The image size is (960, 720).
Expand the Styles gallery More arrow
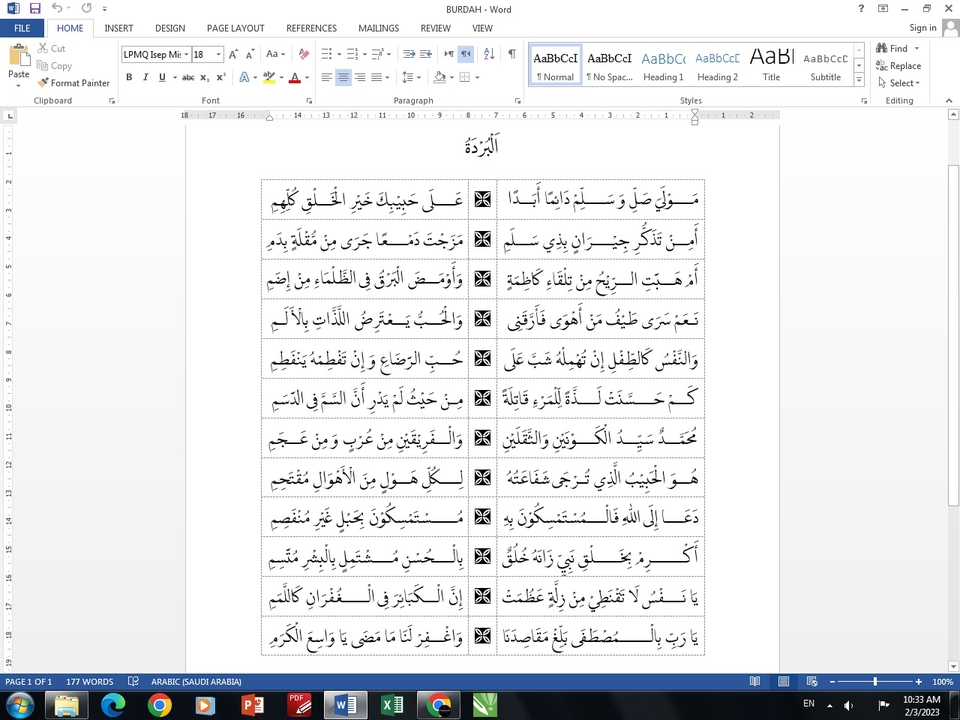pos(859,80)
